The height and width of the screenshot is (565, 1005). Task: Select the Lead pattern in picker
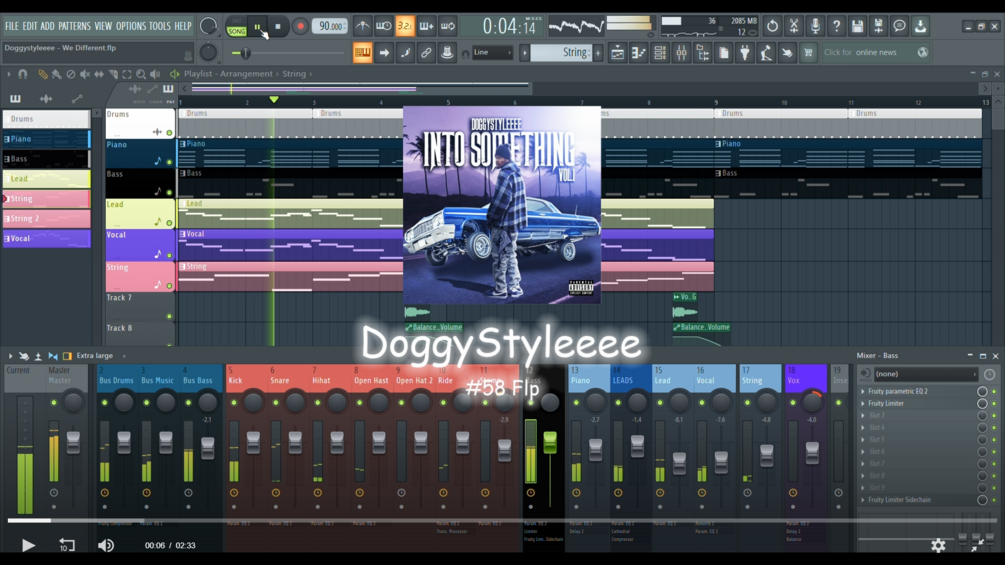pyautogui.click(x=46, y=179)
